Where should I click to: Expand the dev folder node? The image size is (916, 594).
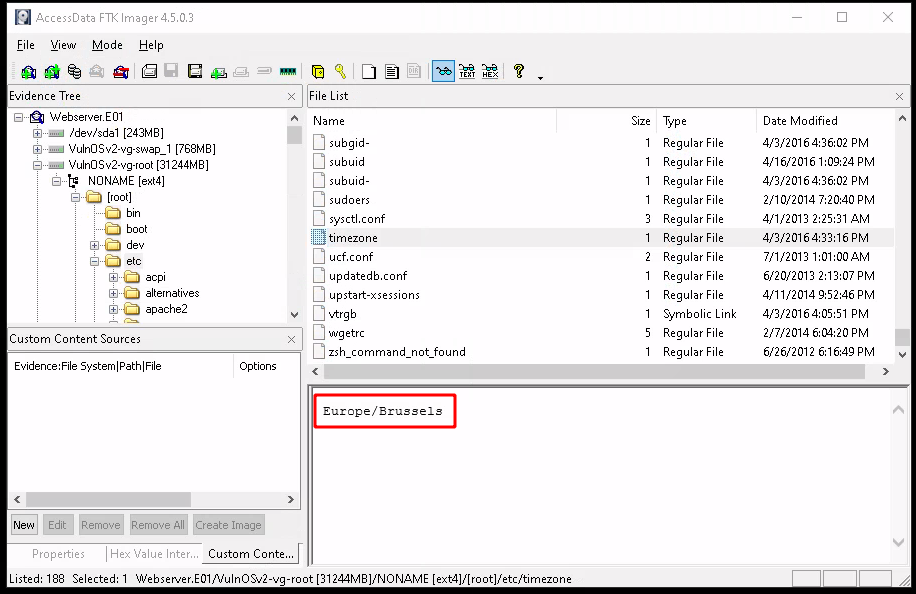click(x=95, y=245)
